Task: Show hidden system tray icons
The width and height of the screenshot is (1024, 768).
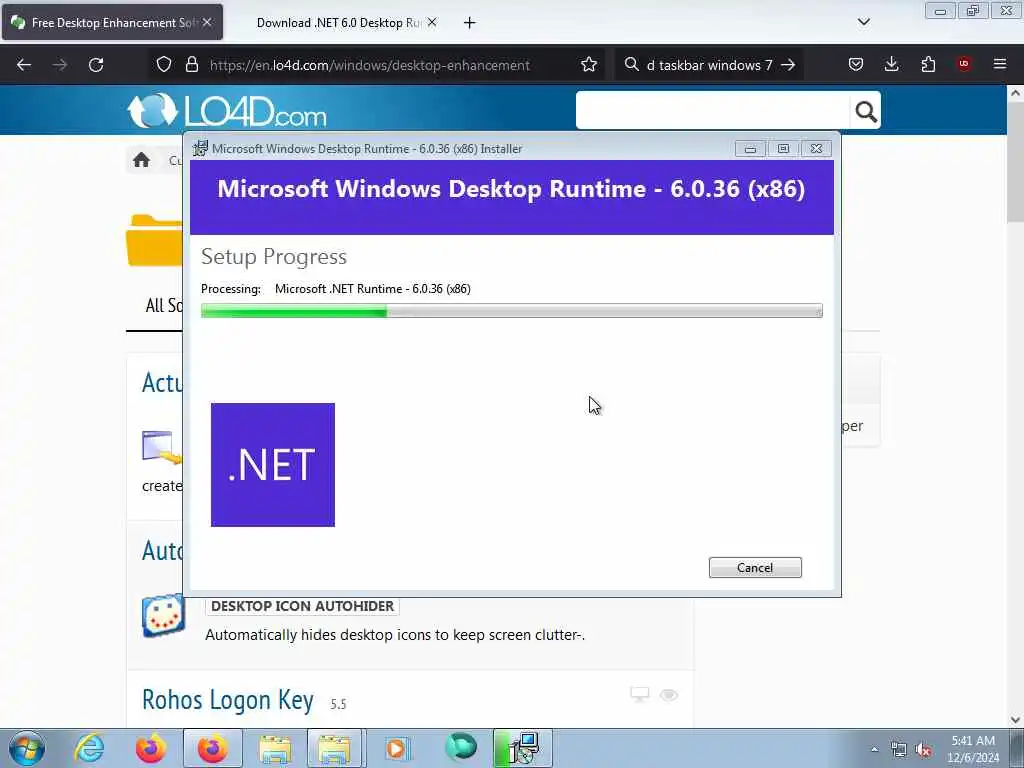Action: click(874, 749)
